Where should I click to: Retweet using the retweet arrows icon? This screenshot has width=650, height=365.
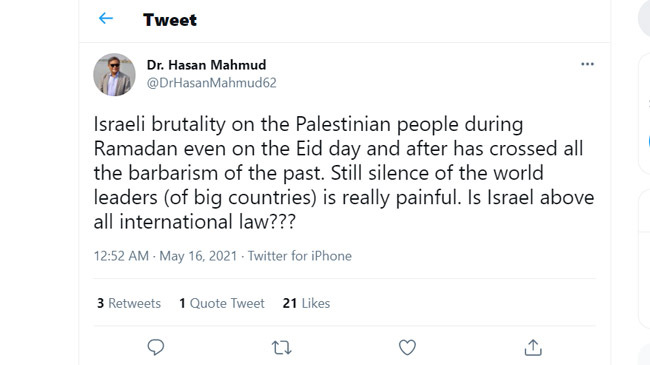[x=281, y=348]
